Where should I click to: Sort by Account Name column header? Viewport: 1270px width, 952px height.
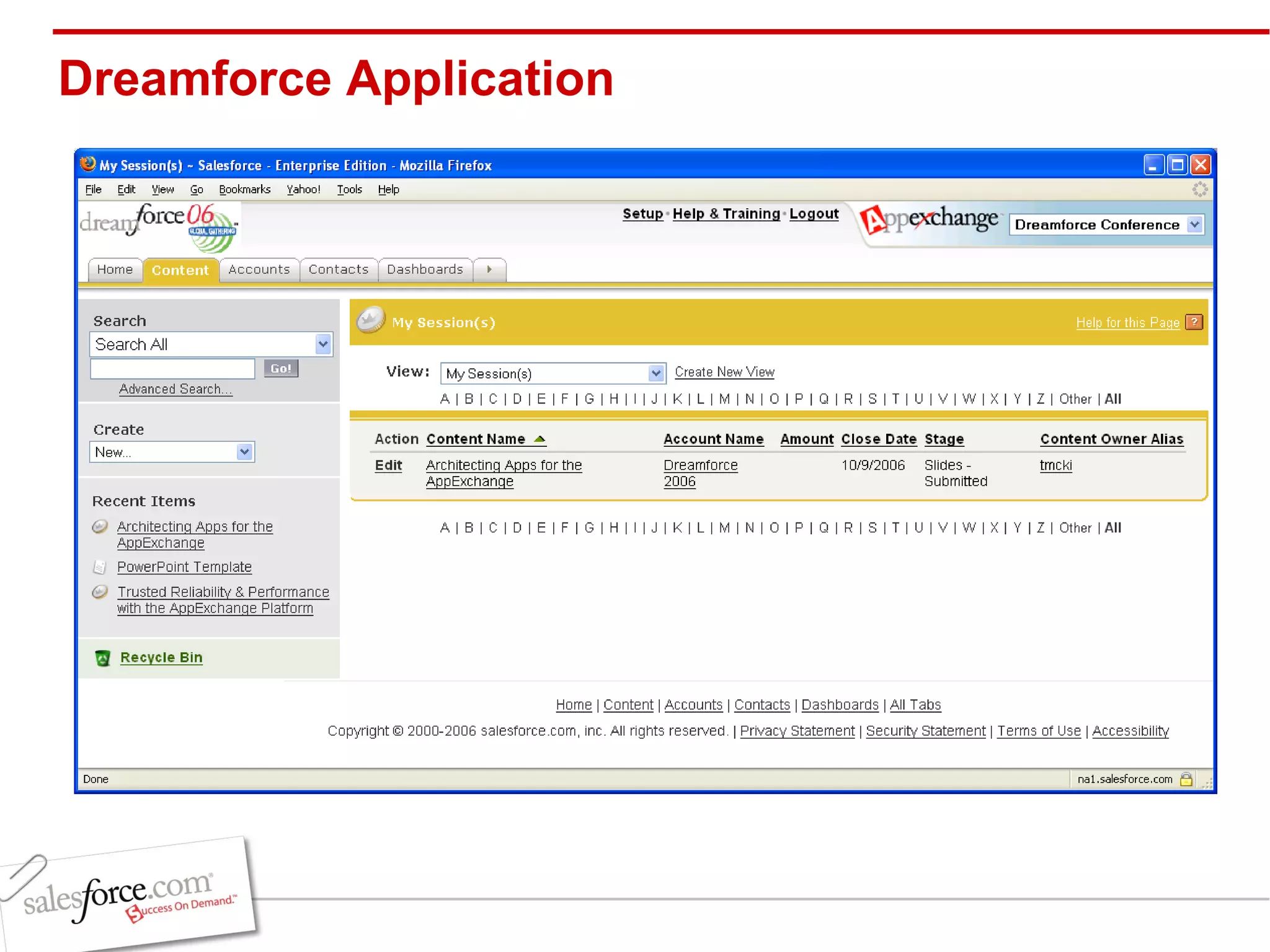point(713,439)
